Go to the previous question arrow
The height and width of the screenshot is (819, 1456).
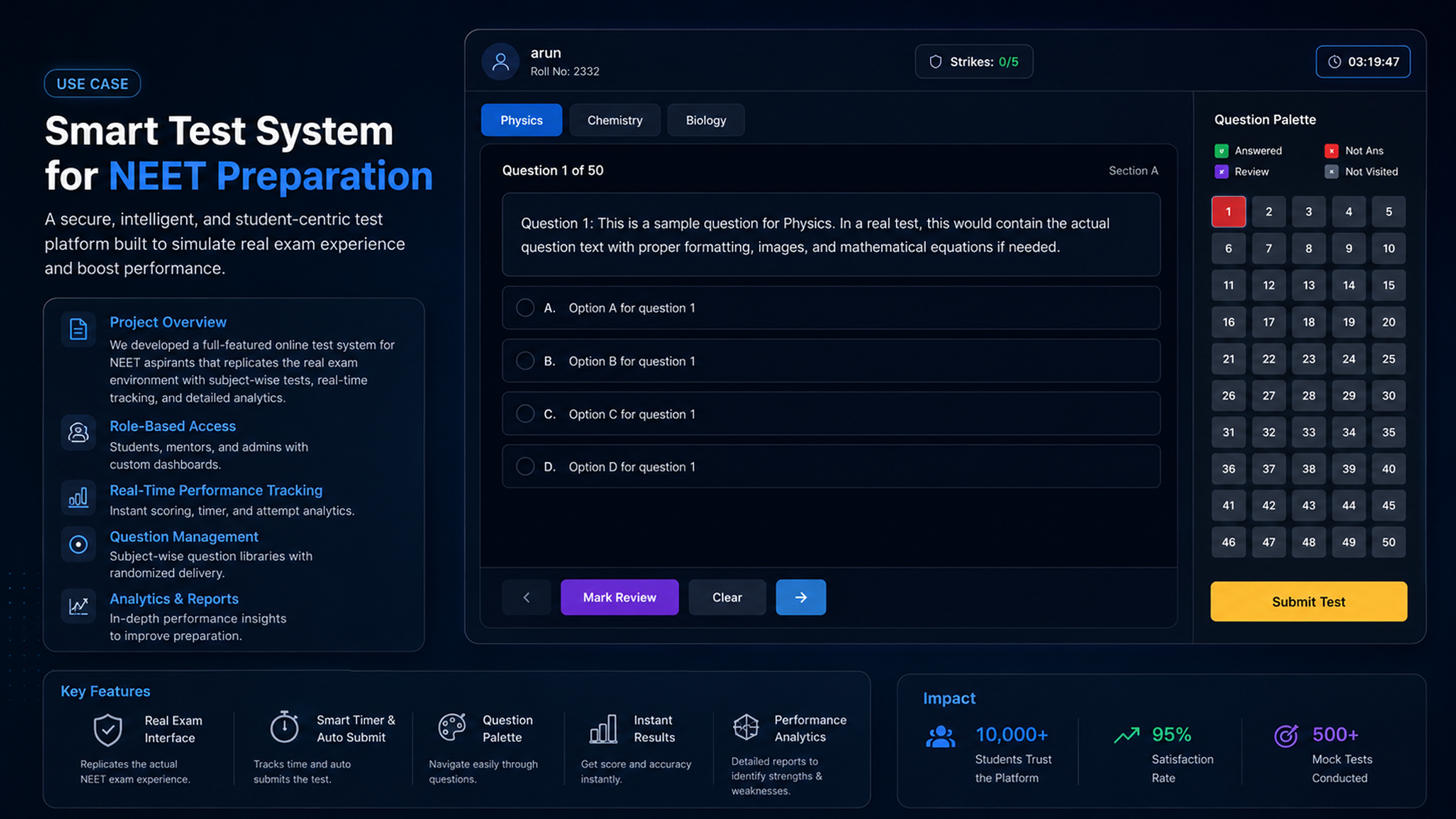(x=526, y=597)
